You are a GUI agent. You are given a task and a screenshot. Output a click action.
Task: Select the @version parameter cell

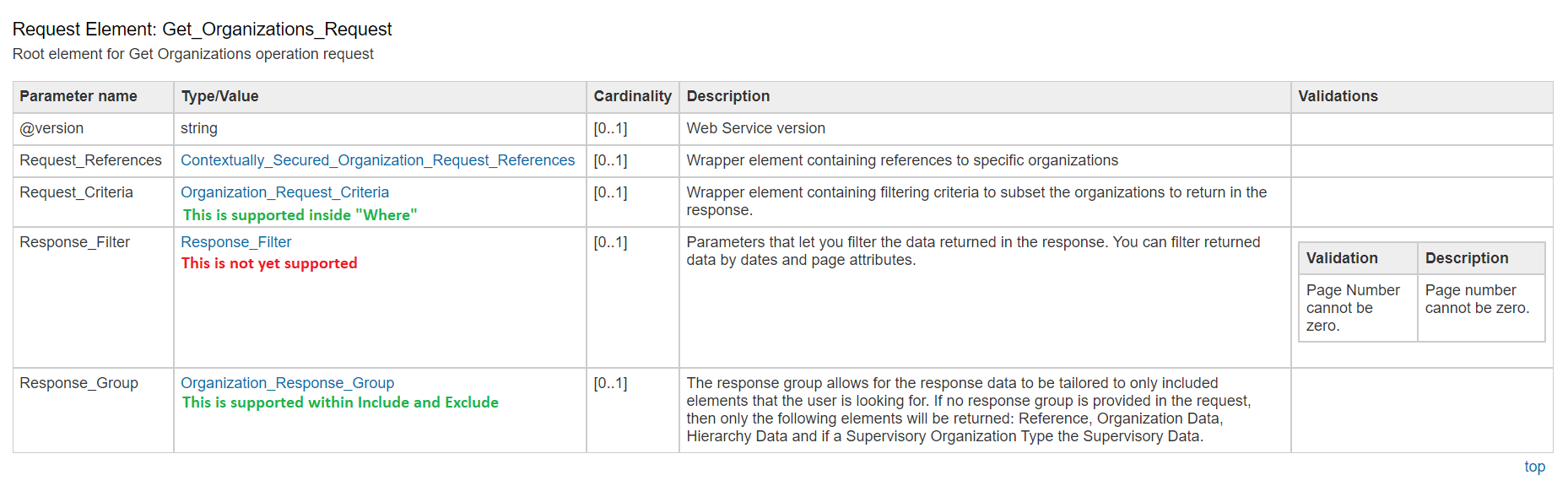pos(51,128)
